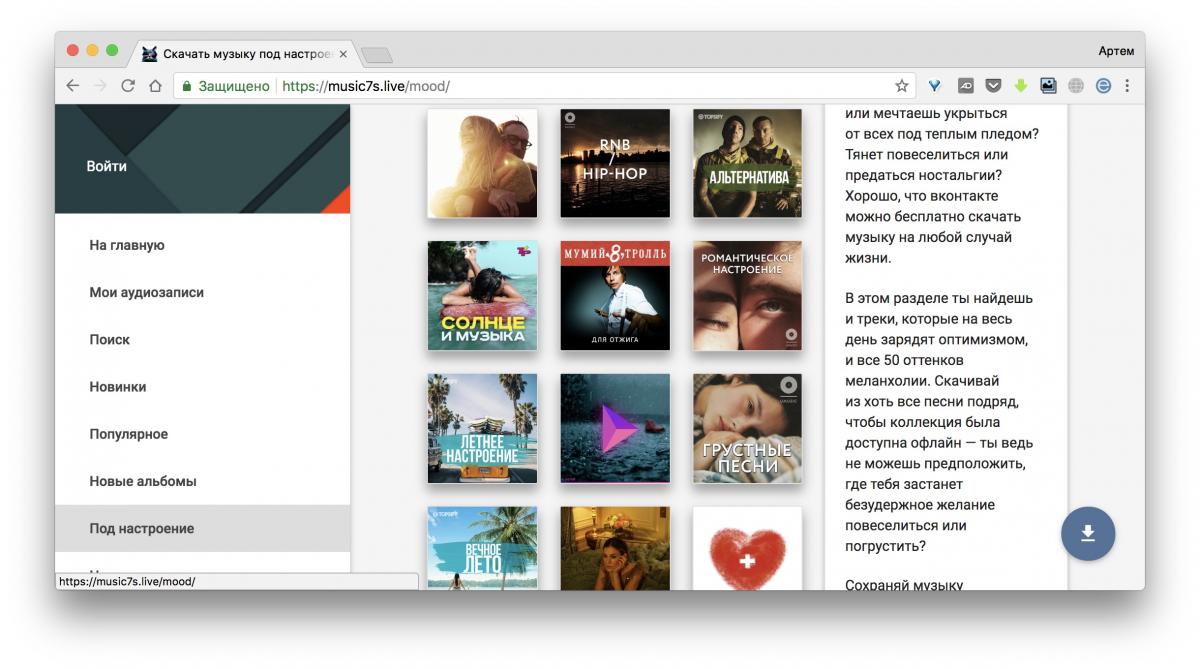Reload the page with the refresh icon
This screenshot has height=669, width=1200.
(128, 86)
